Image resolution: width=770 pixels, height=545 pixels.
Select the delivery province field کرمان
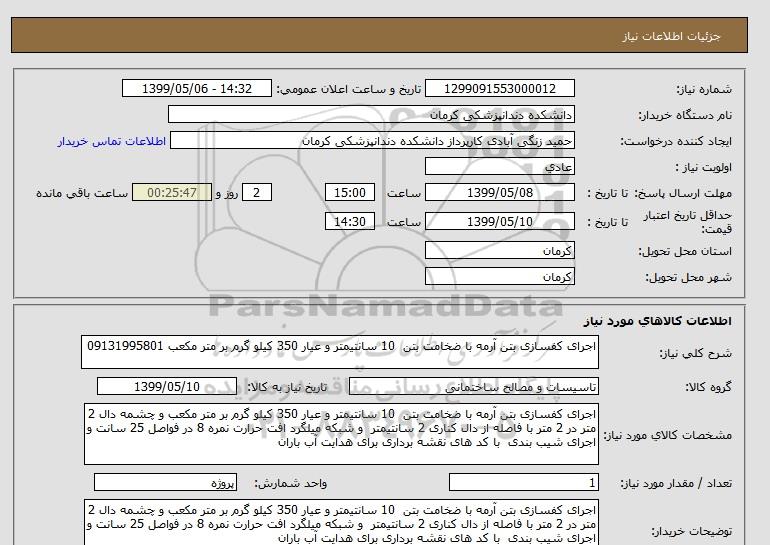(499, 250)
